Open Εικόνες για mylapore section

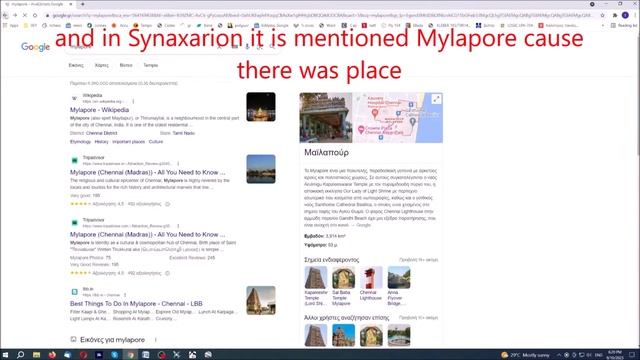(112, 340)
